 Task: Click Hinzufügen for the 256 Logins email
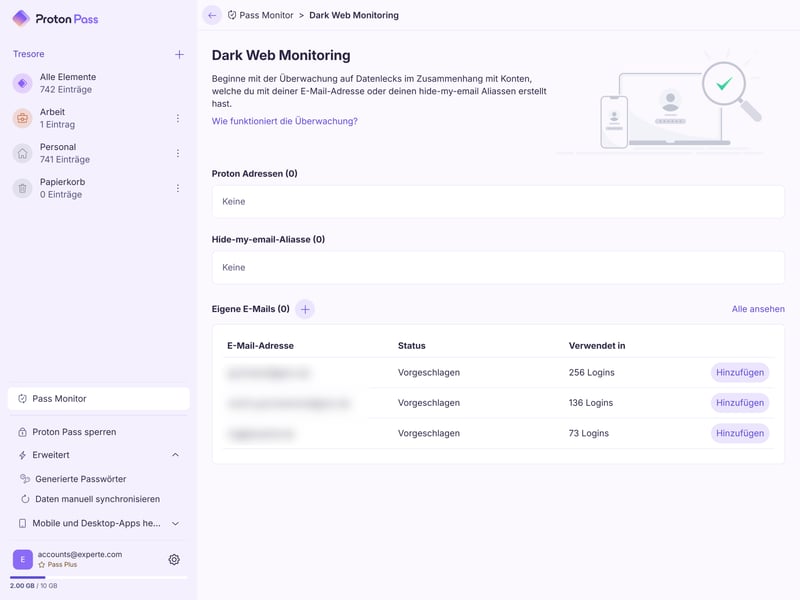pyautogui.click(x=740, y=372)
